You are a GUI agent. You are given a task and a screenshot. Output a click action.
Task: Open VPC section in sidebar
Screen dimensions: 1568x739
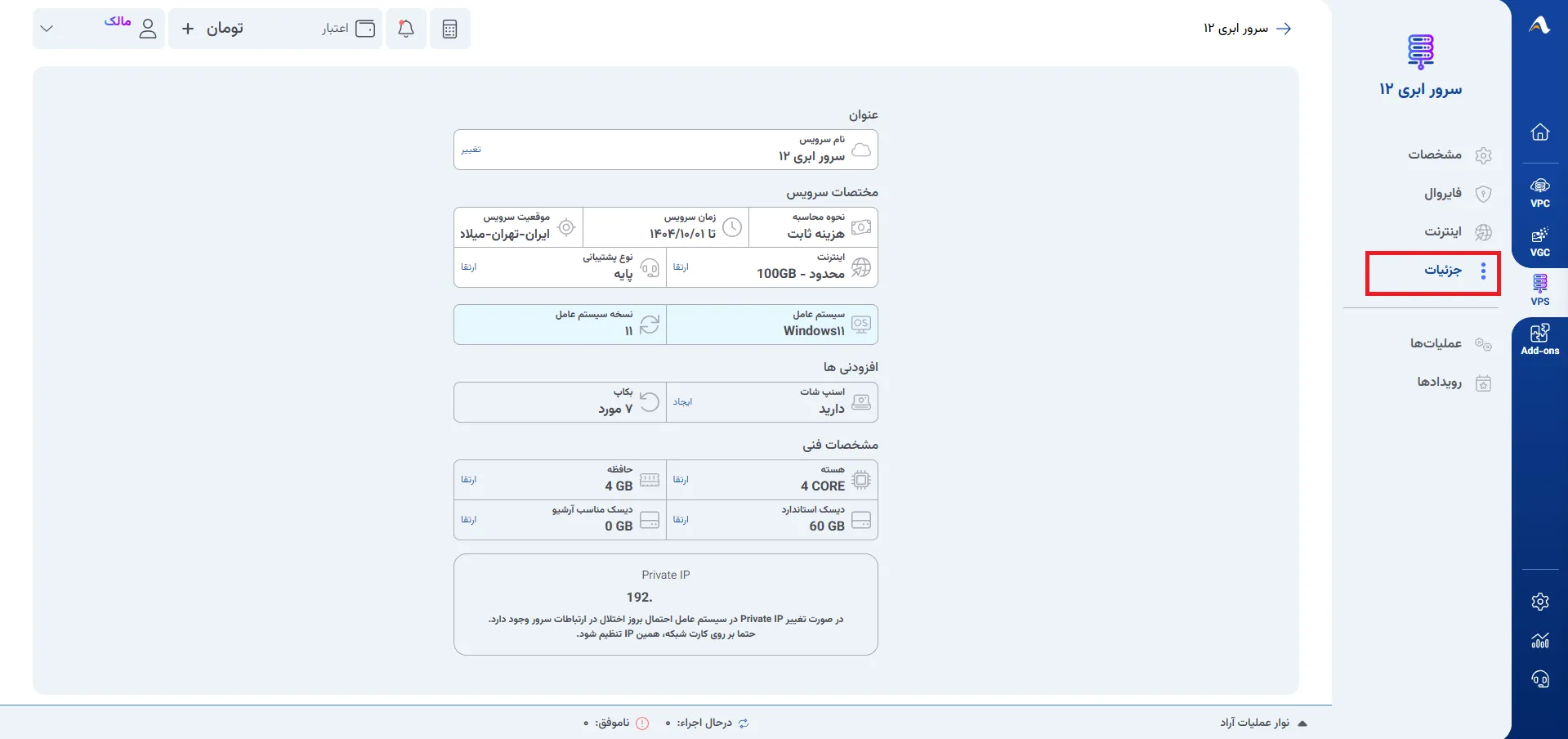pos(1540,193)
